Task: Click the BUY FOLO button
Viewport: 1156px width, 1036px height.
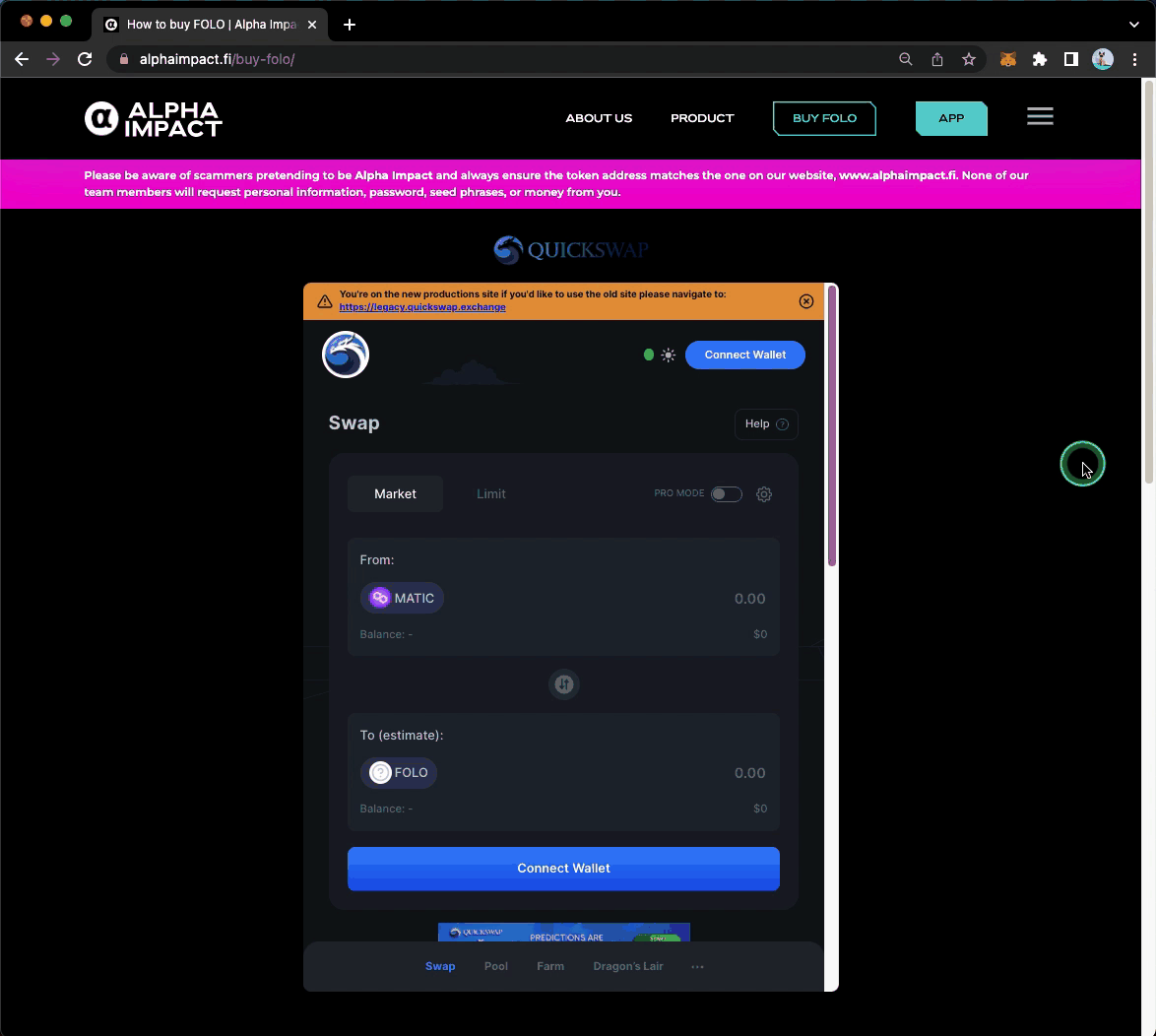Action: [824, 119]
